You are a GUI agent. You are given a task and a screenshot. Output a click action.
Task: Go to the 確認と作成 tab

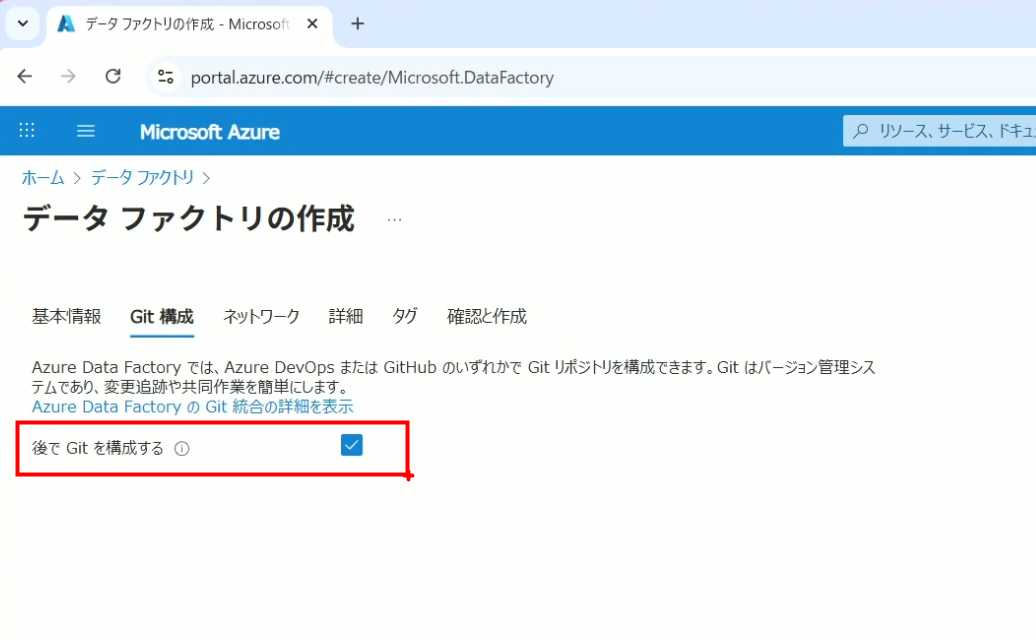click(x=486, y=317)
